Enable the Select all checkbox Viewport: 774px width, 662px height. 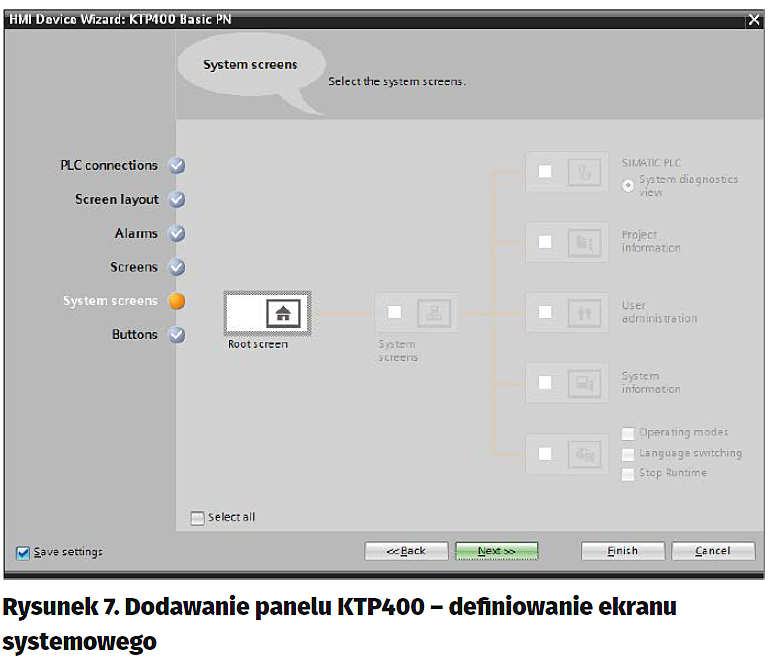tap(198, 517)
